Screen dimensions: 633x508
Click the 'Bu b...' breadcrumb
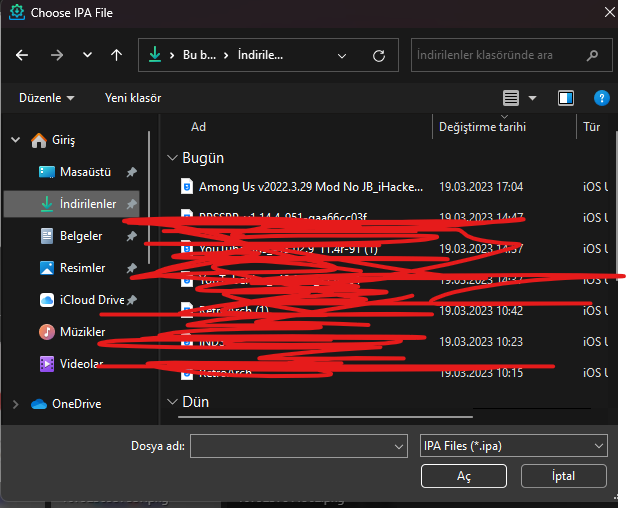coord(199,55)
